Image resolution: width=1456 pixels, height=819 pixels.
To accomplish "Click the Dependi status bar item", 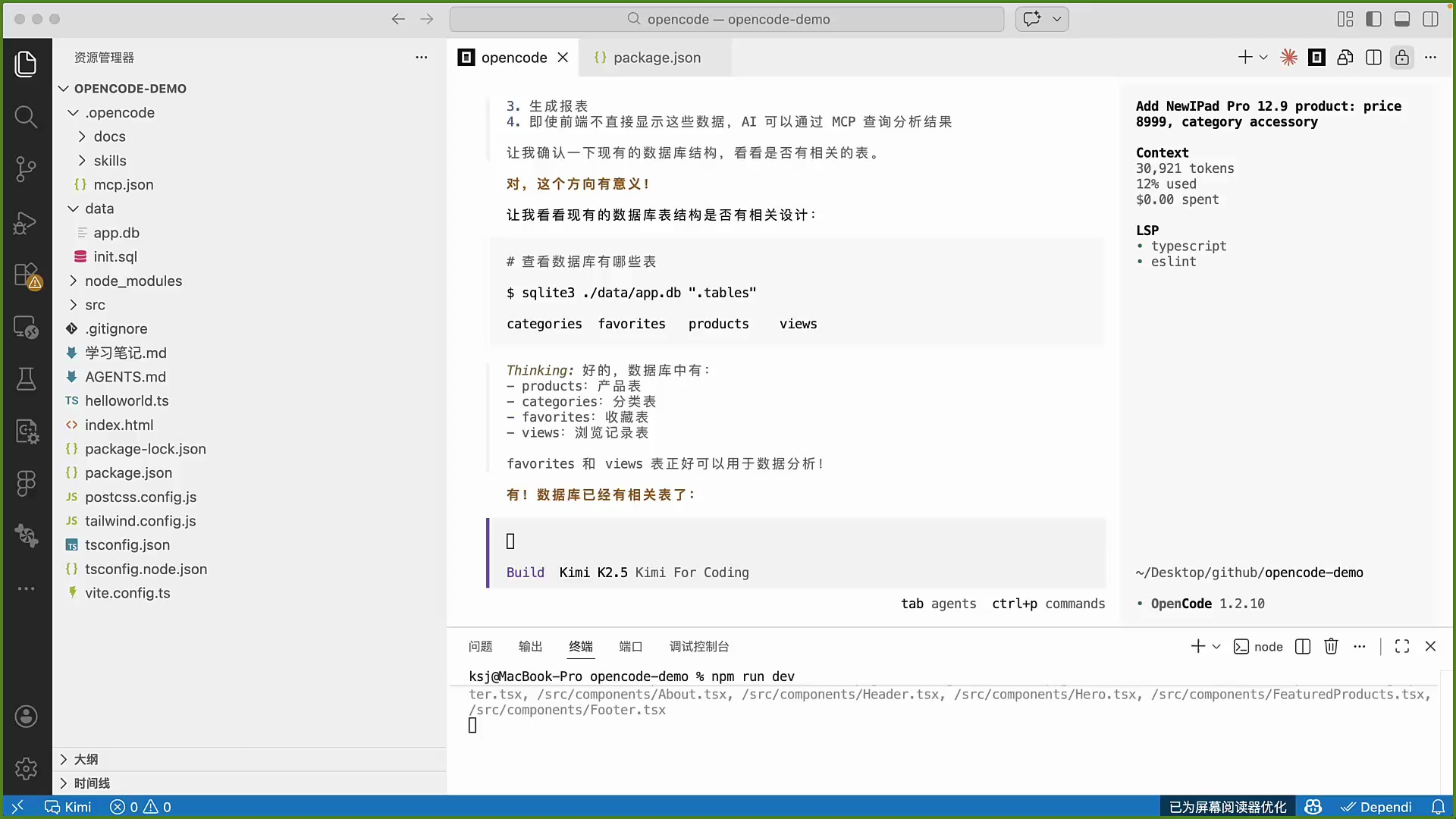I will (x=1376, y=807).
